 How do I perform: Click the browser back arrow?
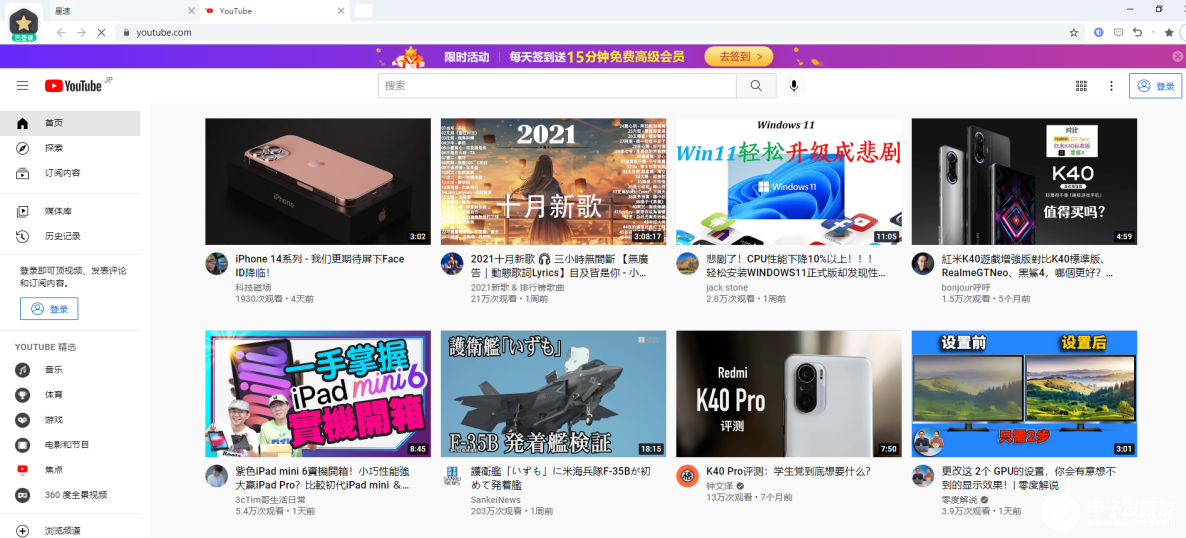[61, 33]
